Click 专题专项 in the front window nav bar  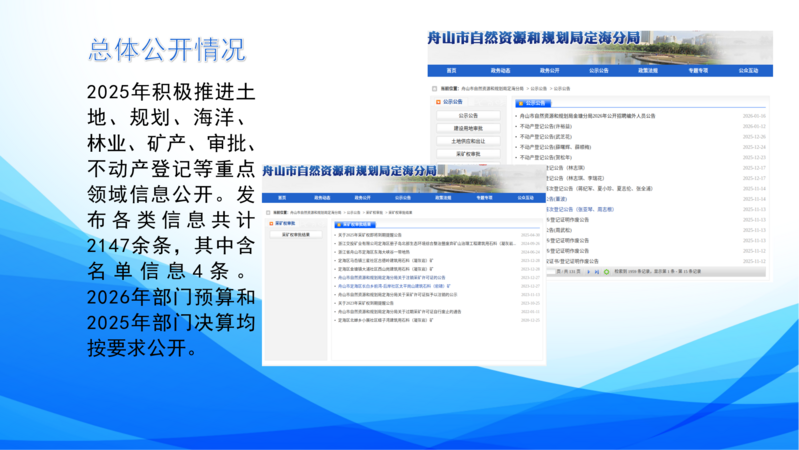pyautogui.click(x=483, y=198)
